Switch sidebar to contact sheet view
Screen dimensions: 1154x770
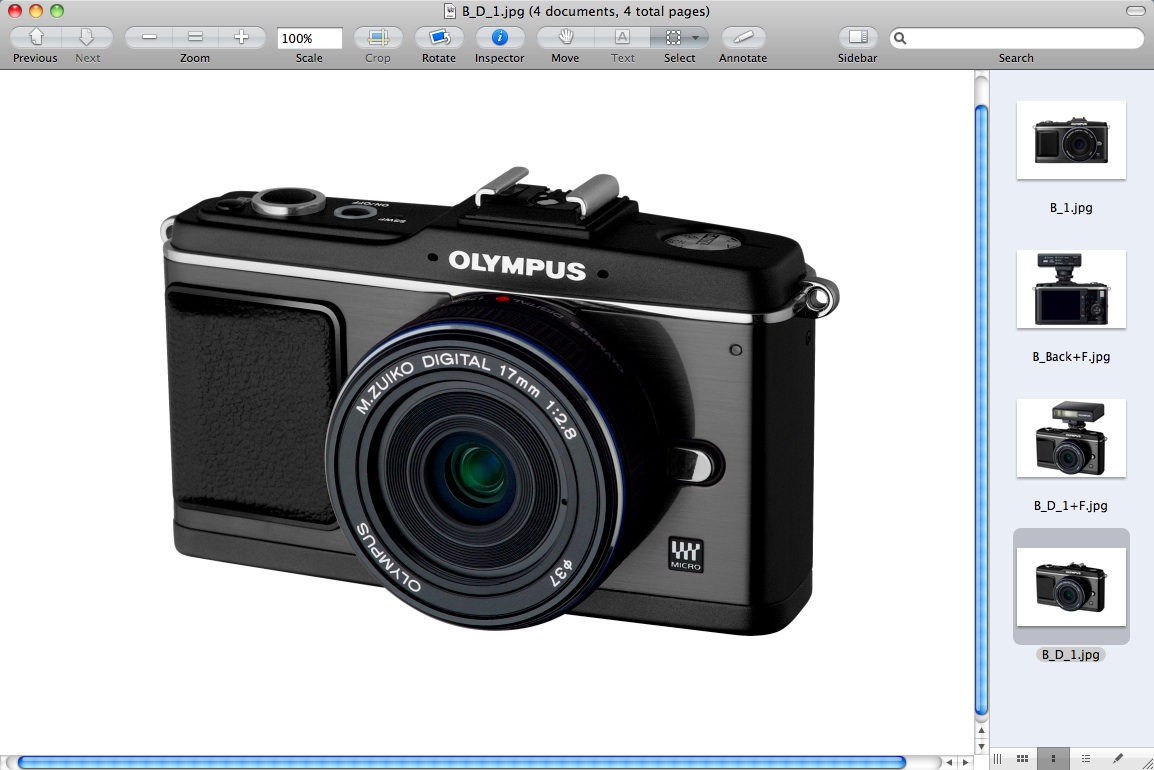coord(1022,759)
